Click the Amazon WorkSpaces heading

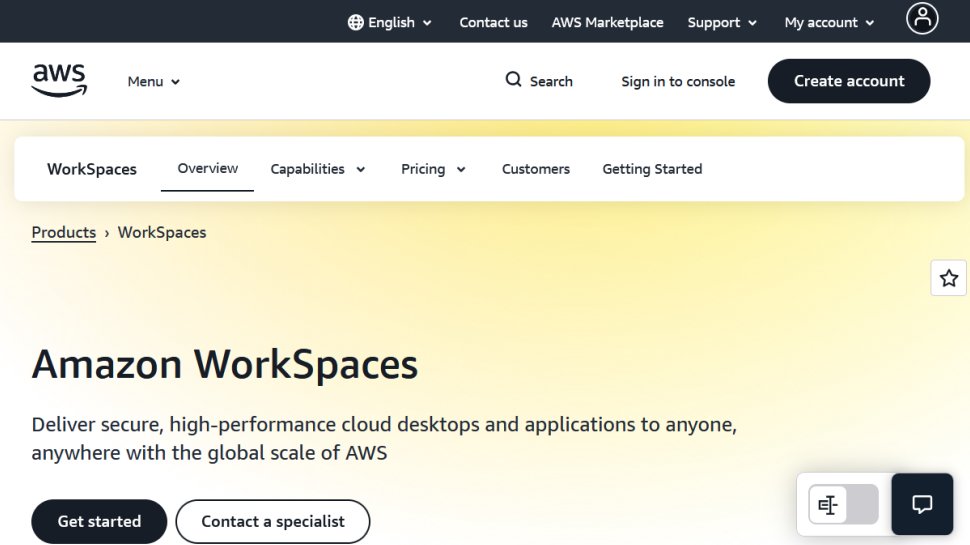coord(225,364)
